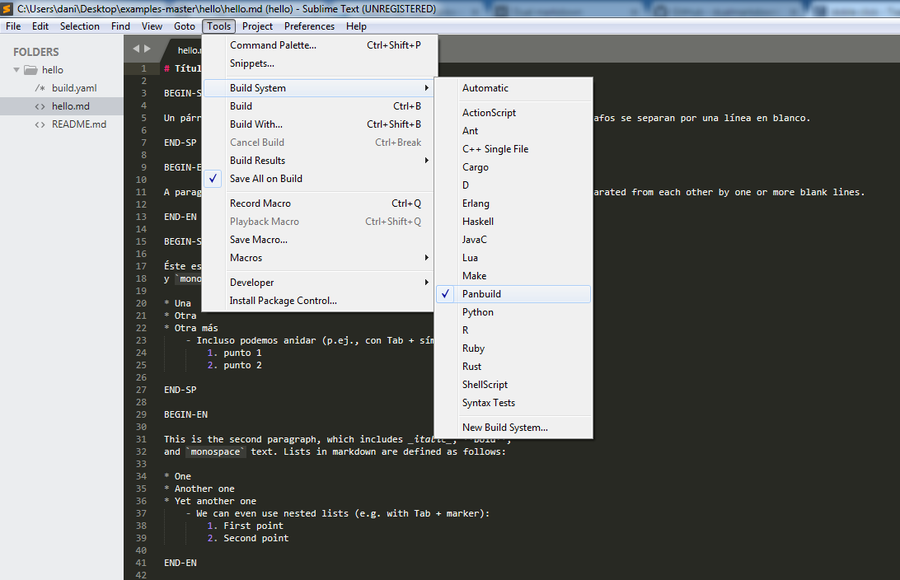Run Build from Tools menu
900x580 pixels.
click(319, 106)
